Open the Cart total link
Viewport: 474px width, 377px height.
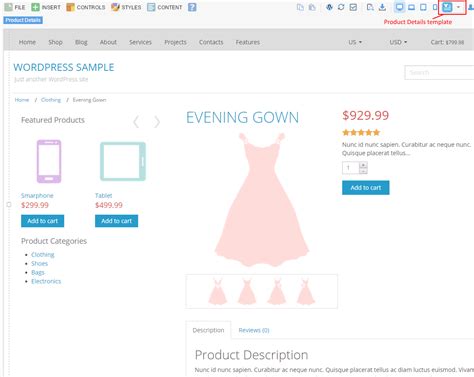coord(447,42)
